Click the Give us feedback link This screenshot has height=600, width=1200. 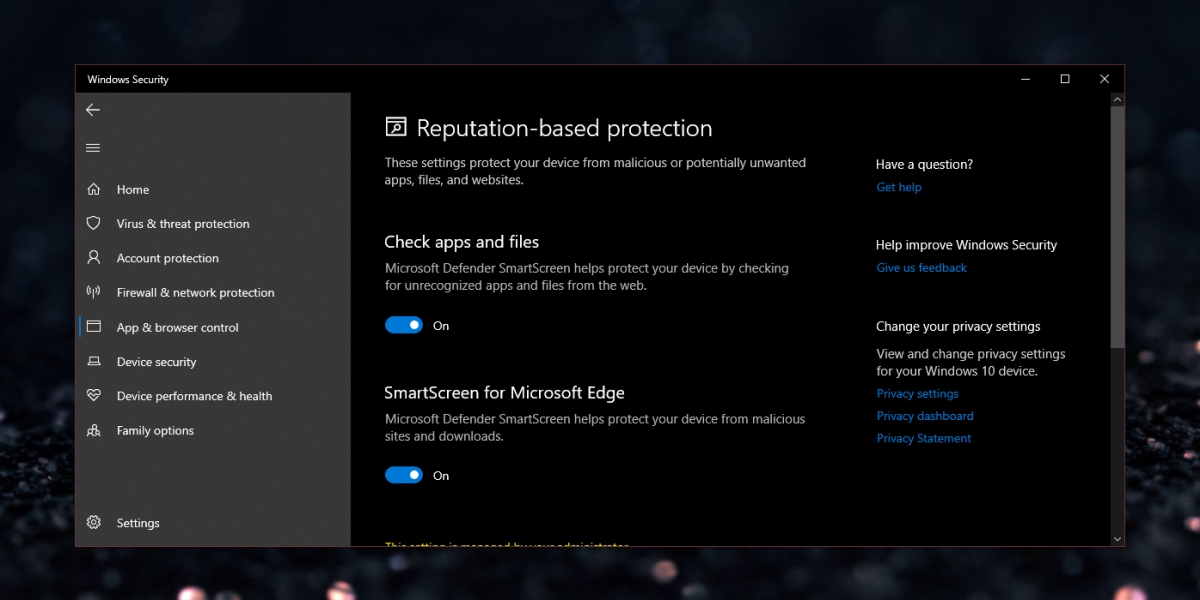point(922,267)
